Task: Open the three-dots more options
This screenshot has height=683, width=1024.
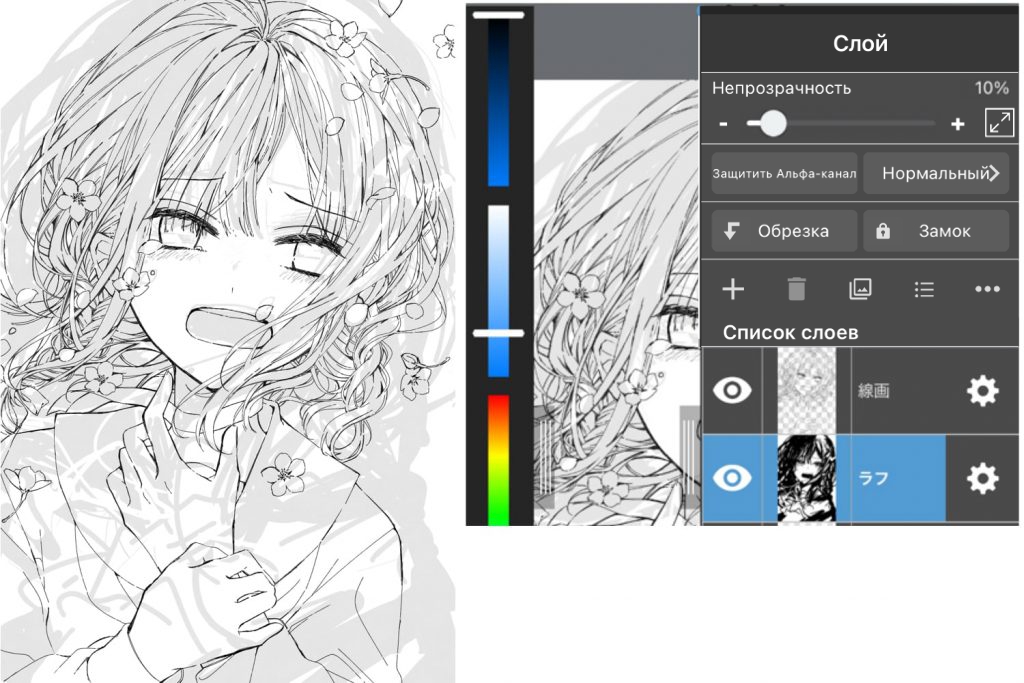Action: [987, 289]
